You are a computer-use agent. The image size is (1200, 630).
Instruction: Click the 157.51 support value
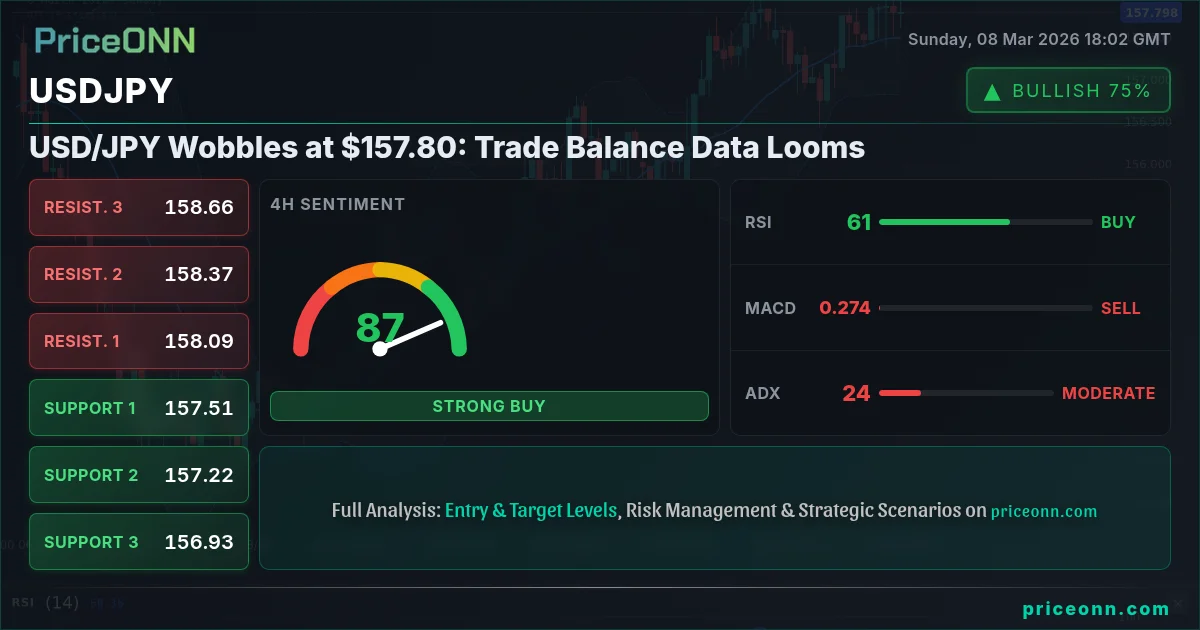pos(199,408)
